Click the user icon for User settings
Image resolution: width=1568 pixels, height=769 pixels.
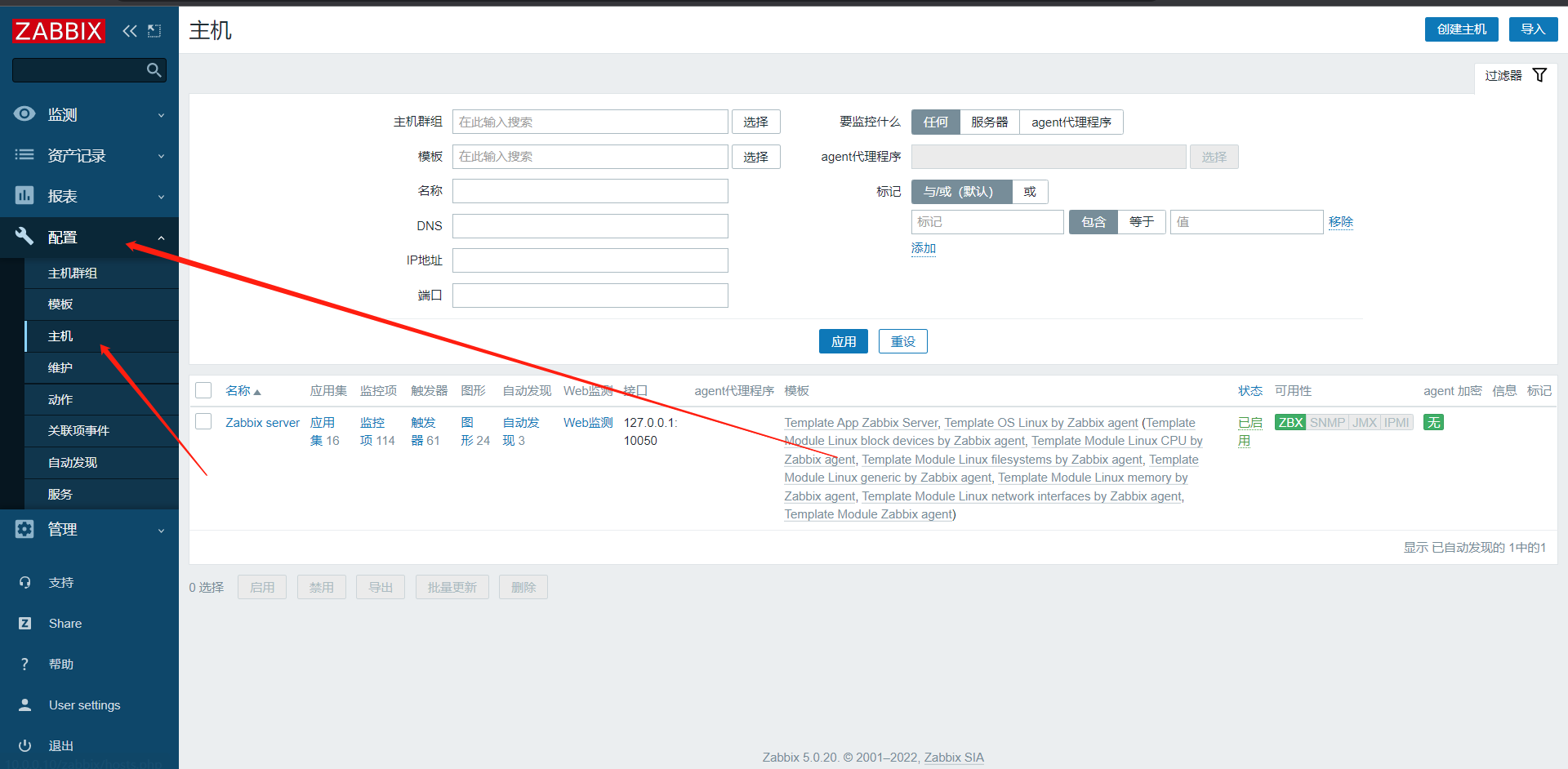(x=24, y=705)
